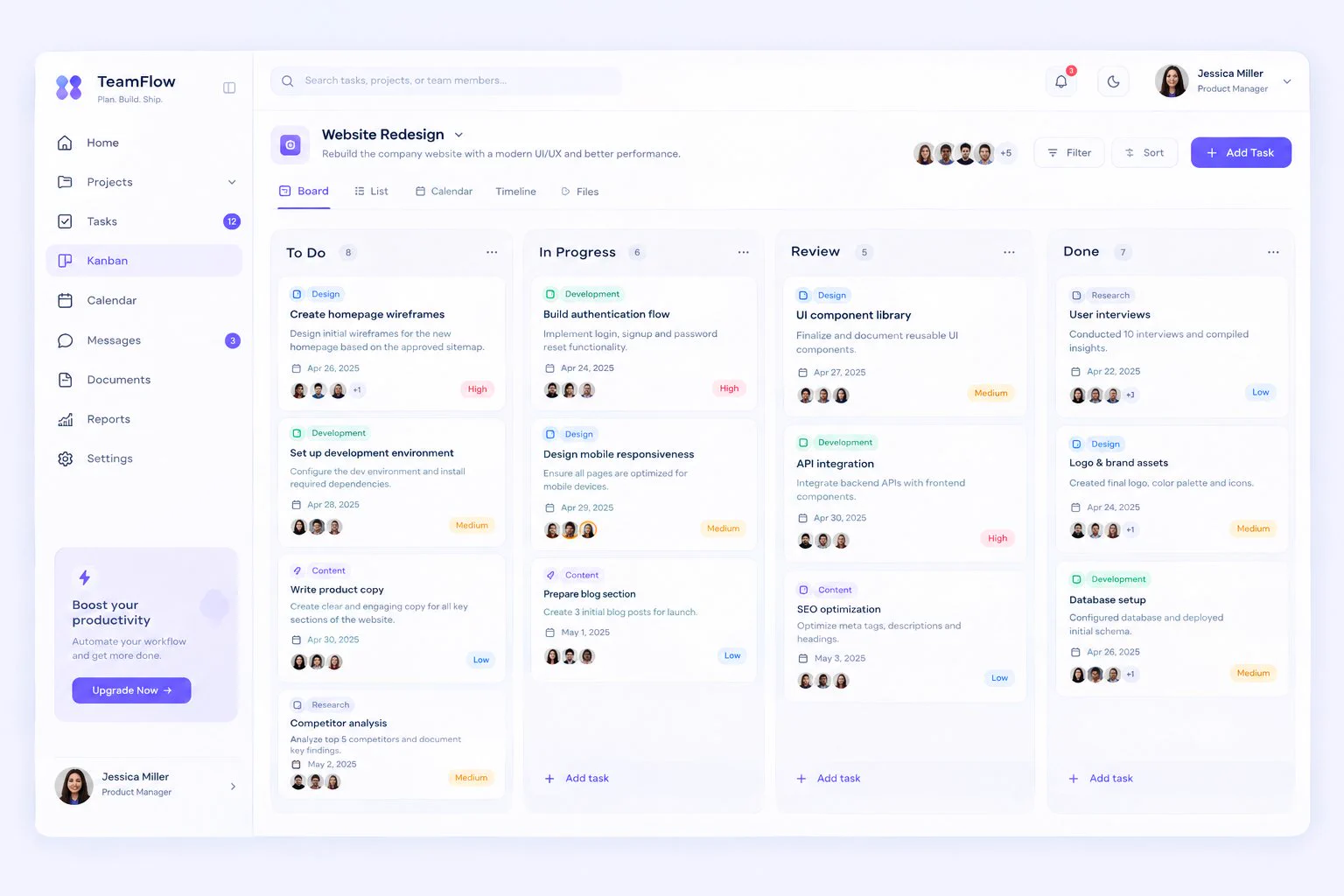
Task: Open the To Do column options menu
Action: pyautogui.click(x=492, y=253)
